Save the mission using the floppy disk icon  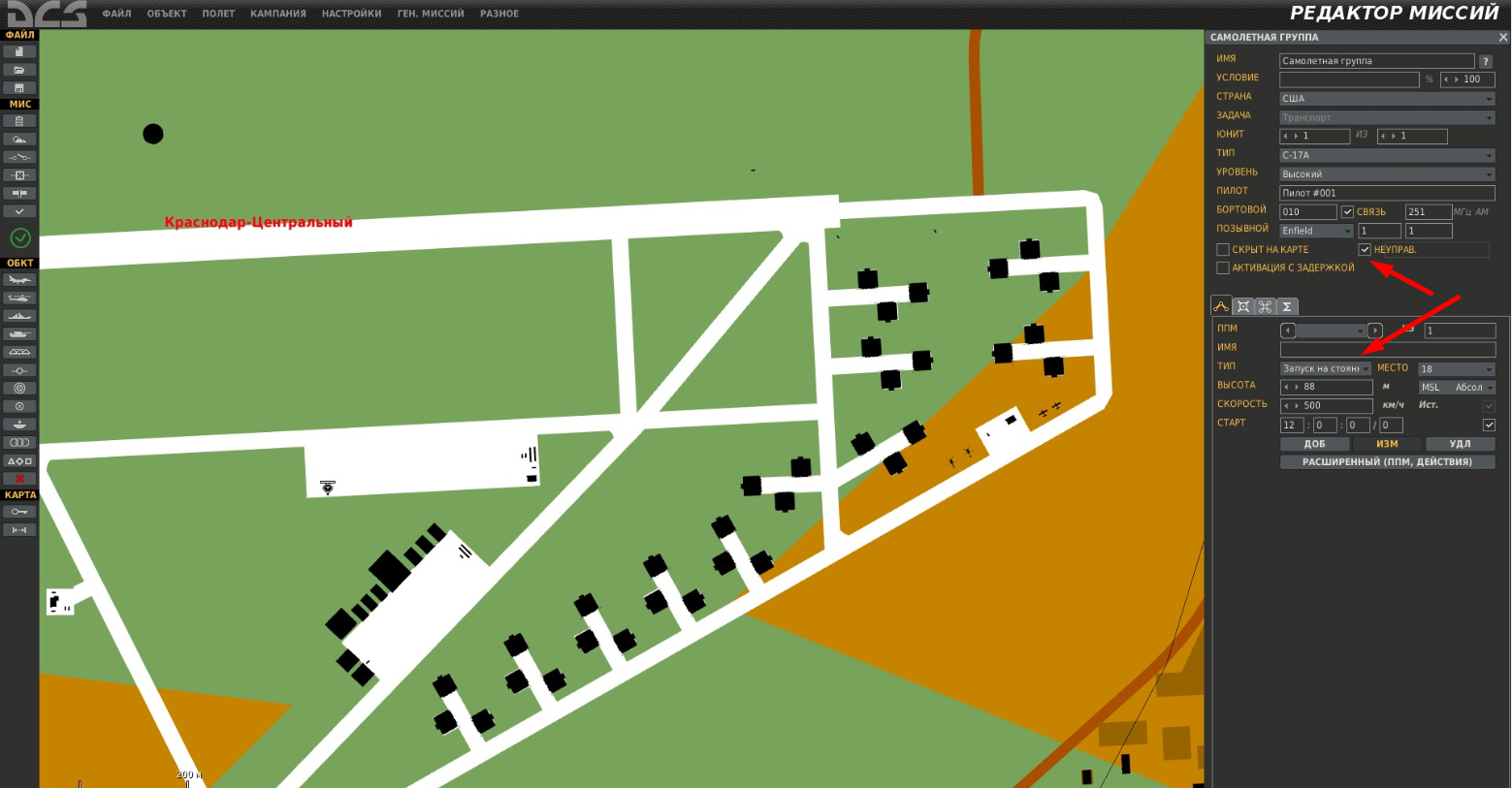[19, 88]
